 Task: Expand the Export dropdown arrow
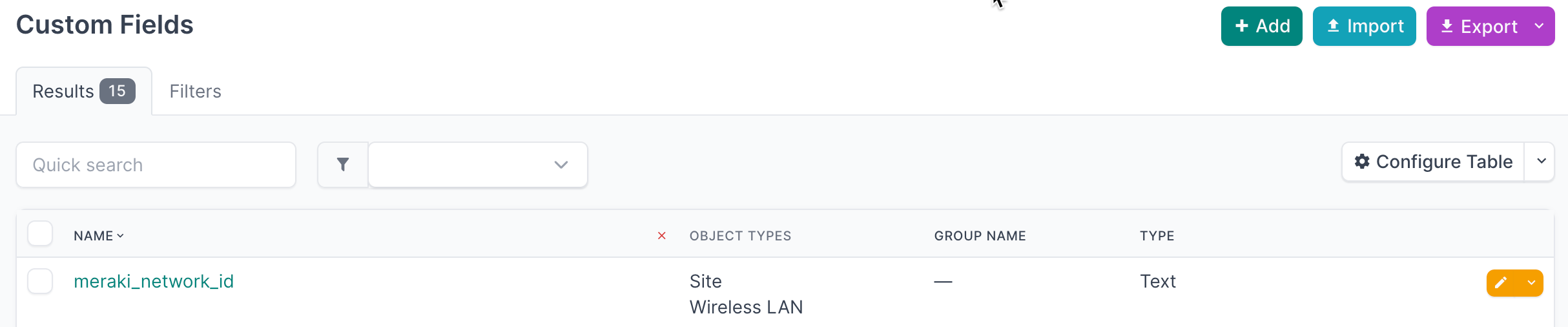click(x=1540, y=26)
